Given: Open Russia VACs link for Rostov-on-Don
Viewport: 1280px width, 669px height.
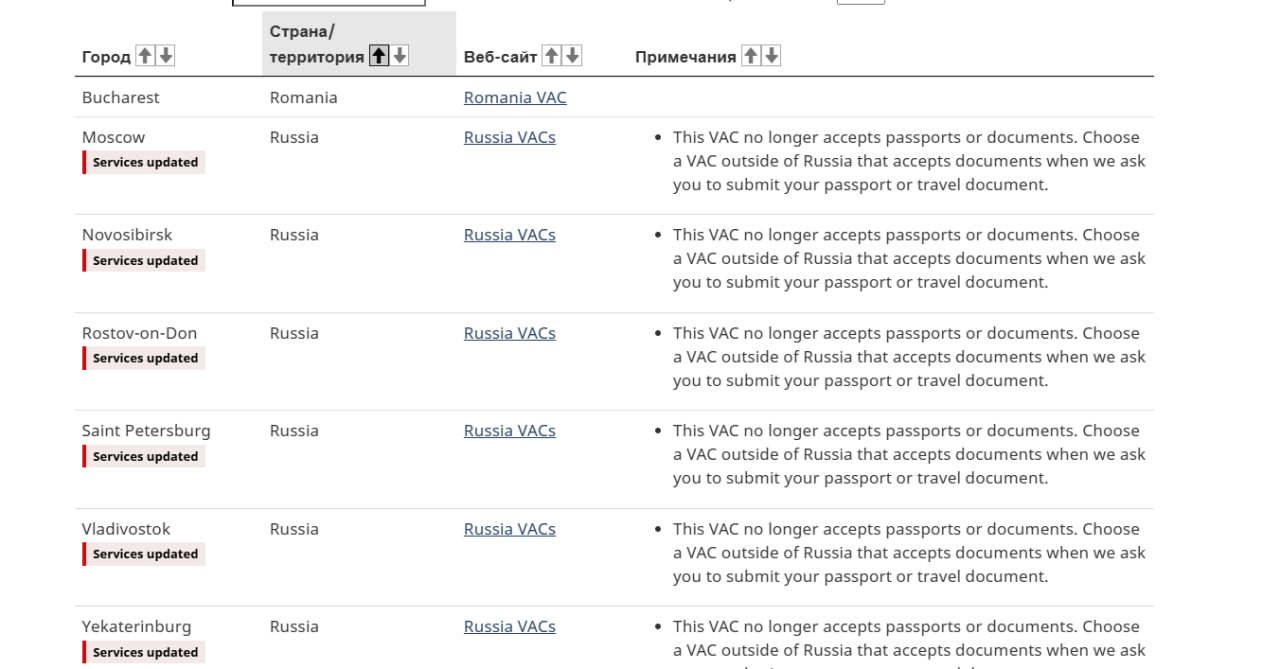Looking at the screenshot, I should 509,333.
